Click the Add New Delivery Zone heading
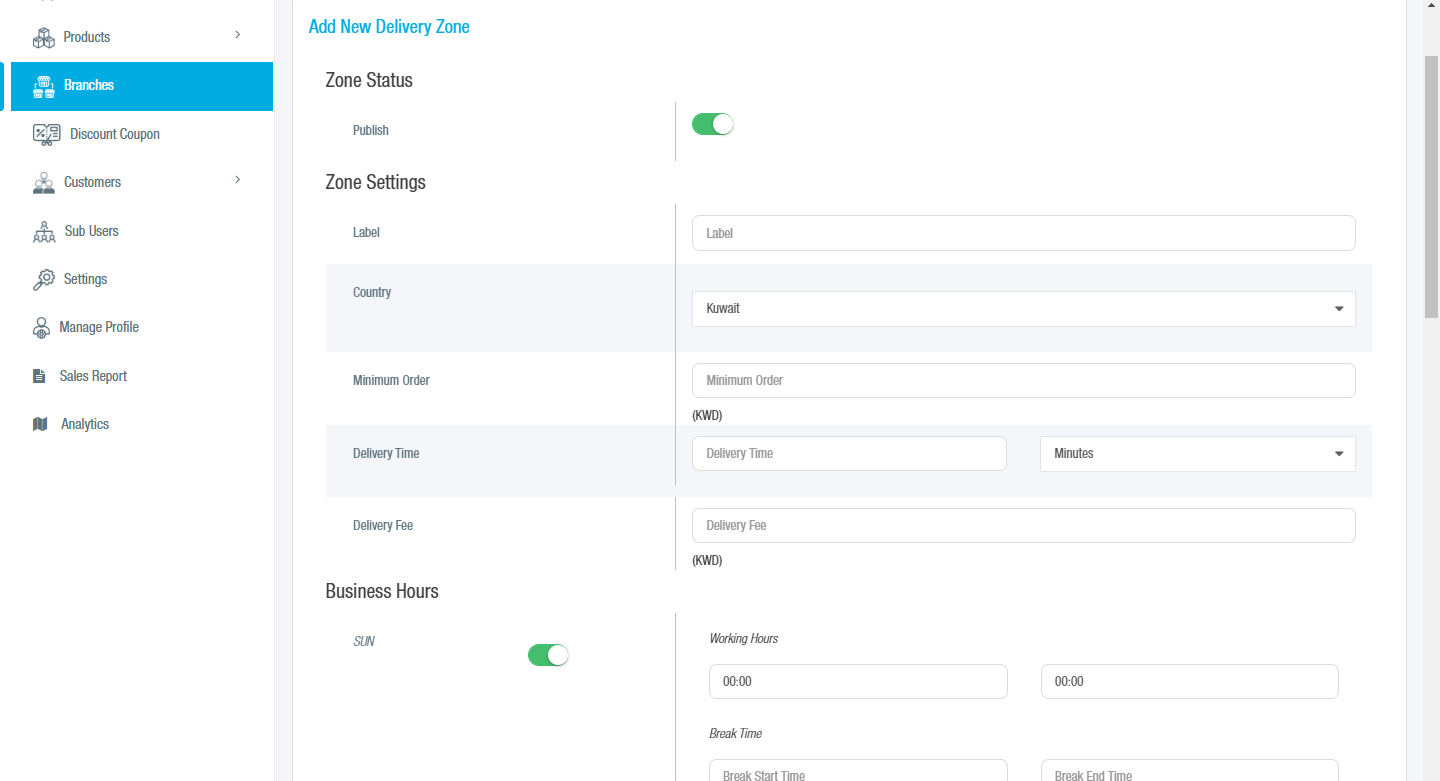This screenshot has height=781, width=1440. pyautogui.click(x=389, y=27)
